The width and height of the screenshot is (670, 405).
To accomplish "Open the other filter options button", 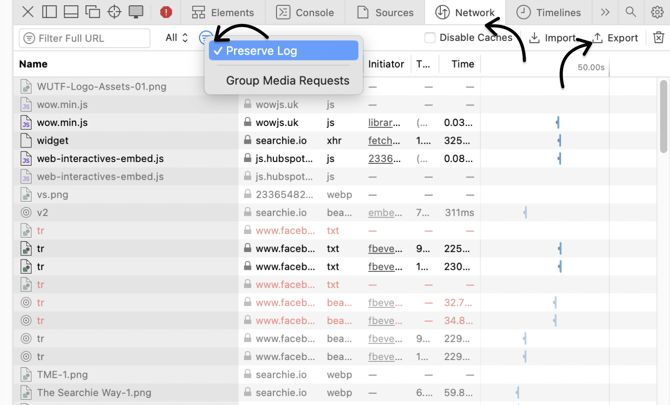I will point(205,38).
